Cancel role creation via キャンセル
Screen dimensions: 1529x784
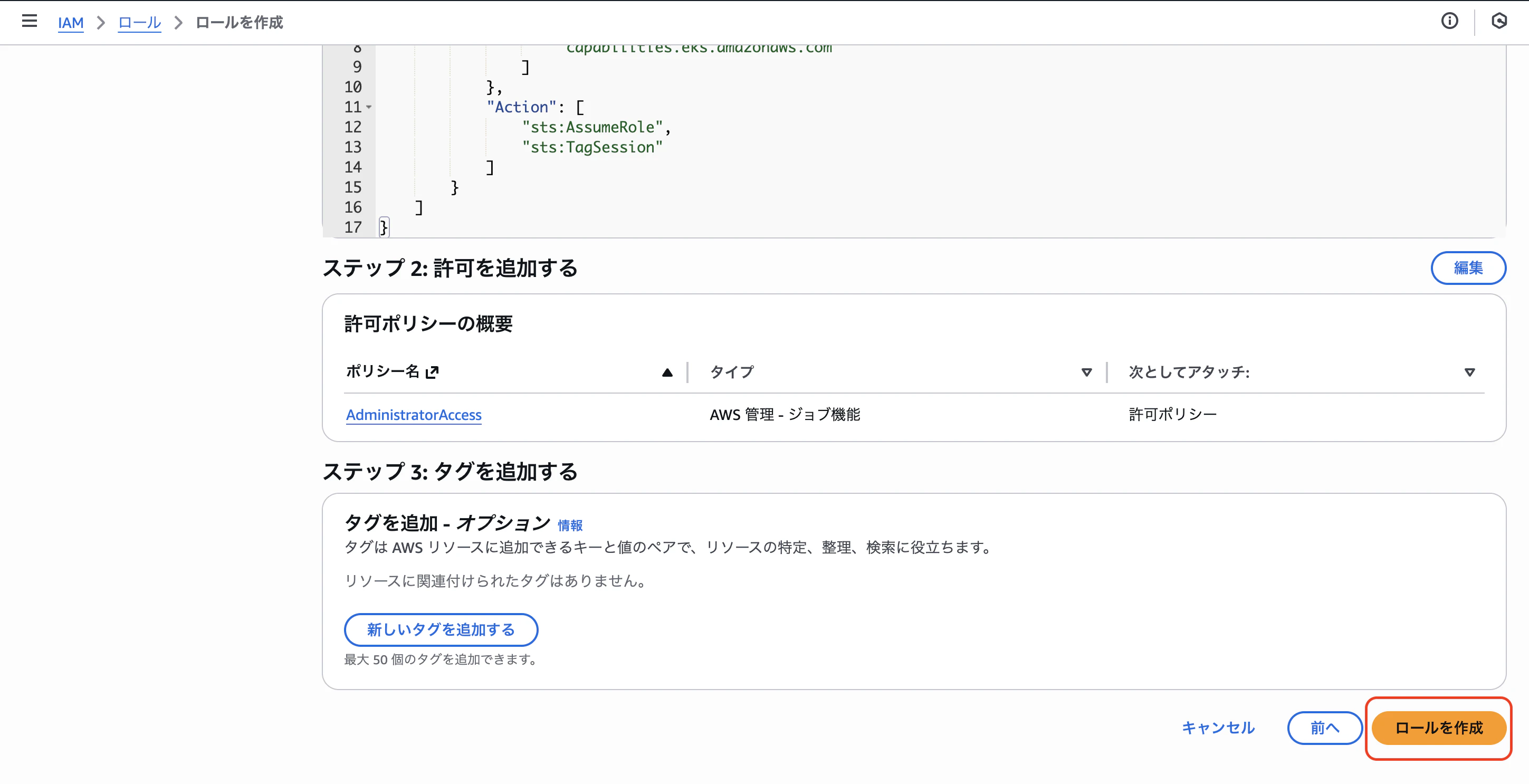click(1217, 728)
